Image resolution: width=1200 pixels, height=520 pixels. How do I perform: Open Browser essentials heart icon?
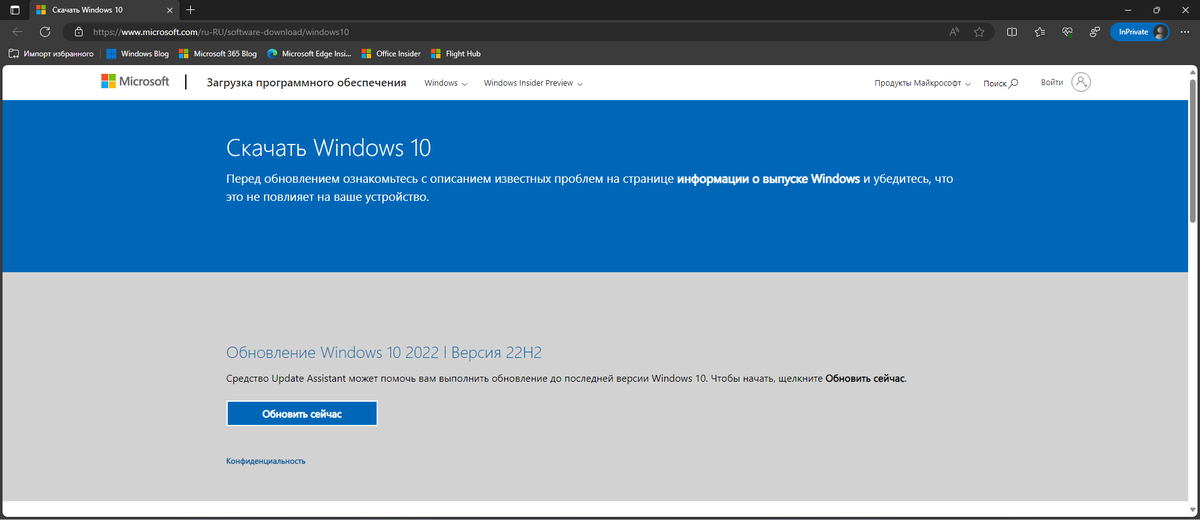pyautogui.click(x=1068, y=32)
